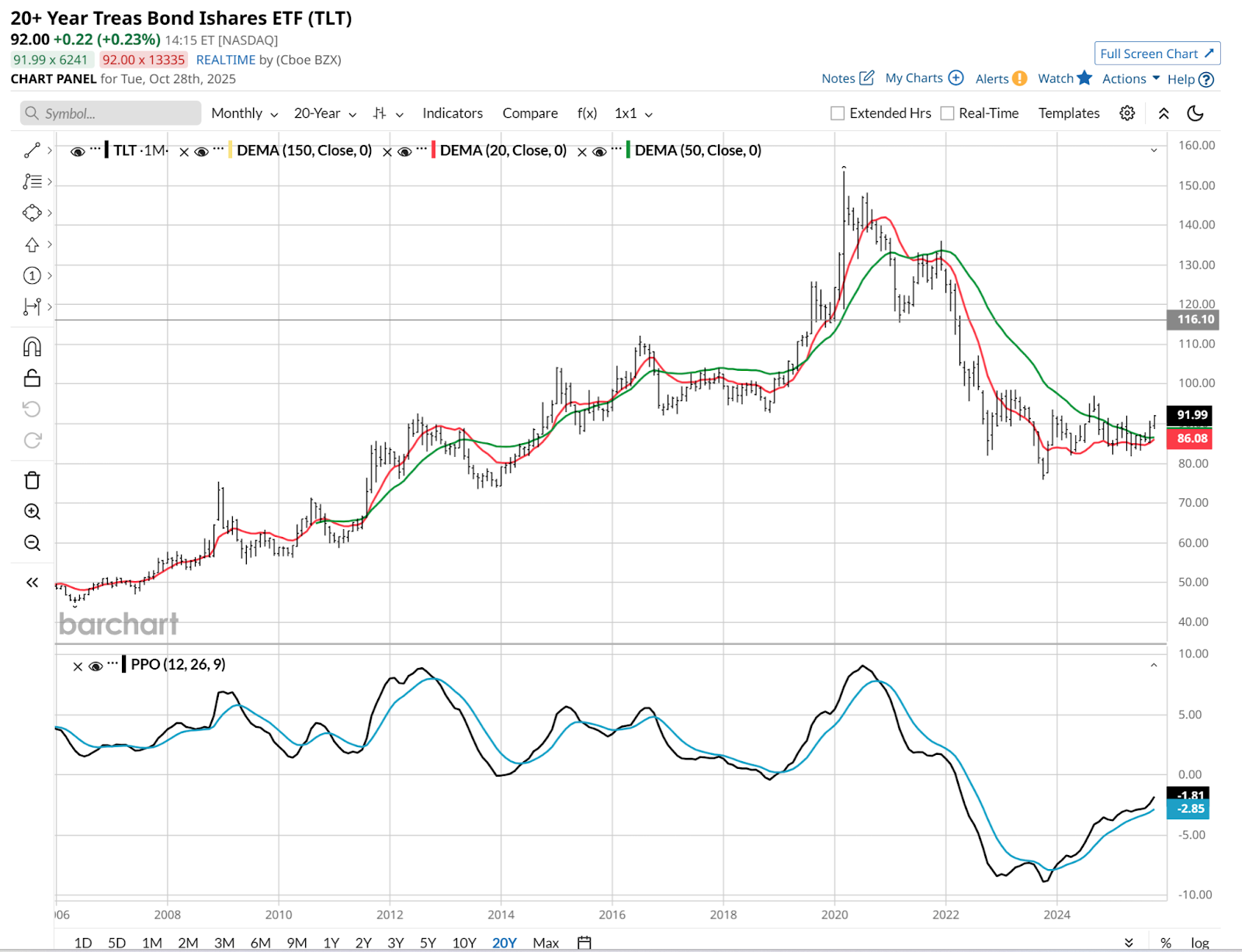Enable the Extended Hrs checkbox

coord(838,113)
